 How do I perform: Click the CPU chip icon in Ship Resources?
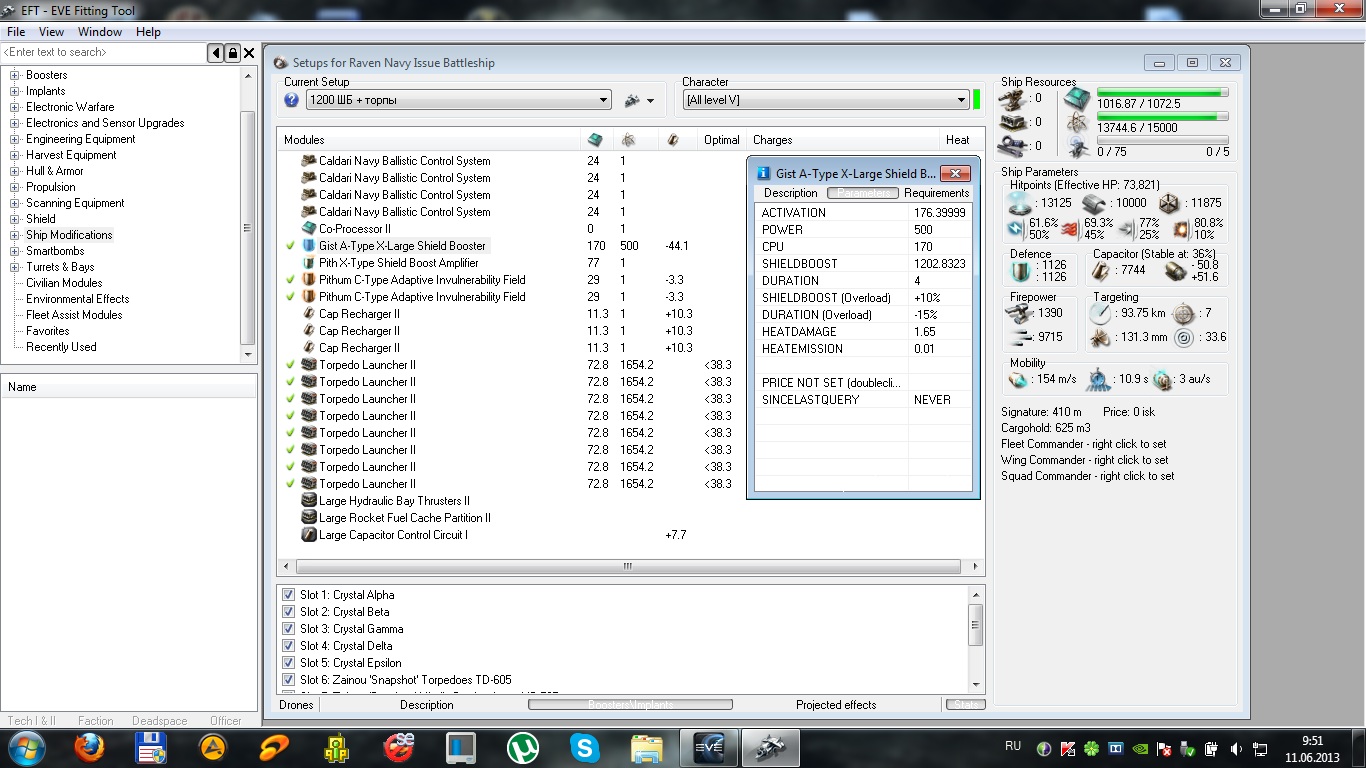click(1077, 98)
